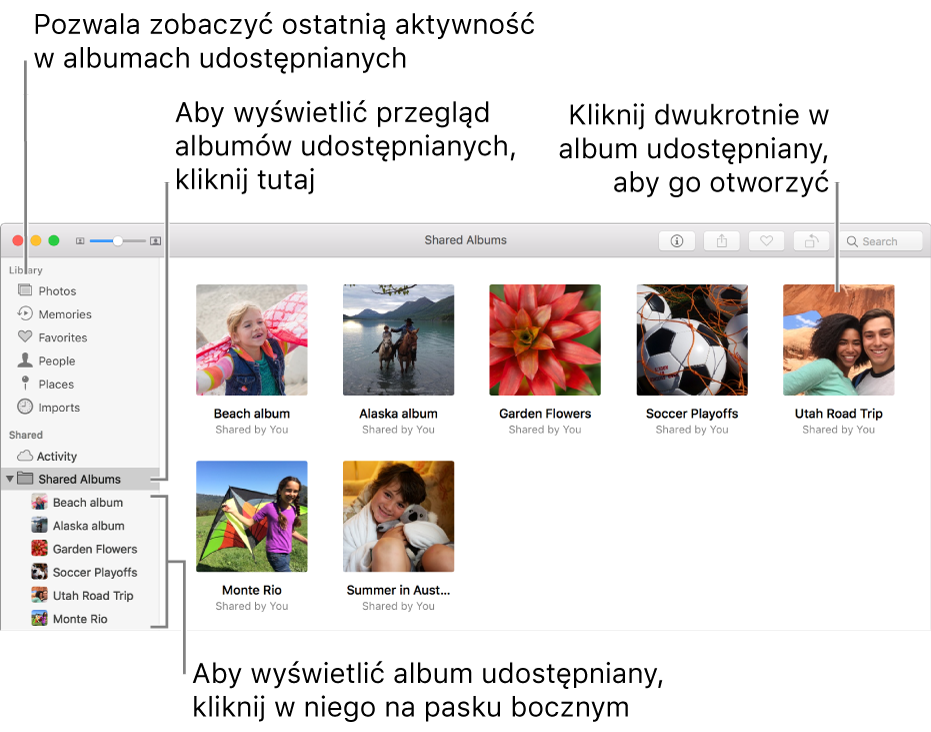
Task: Click inside the Search field
Action: click(x=881, y=241)
